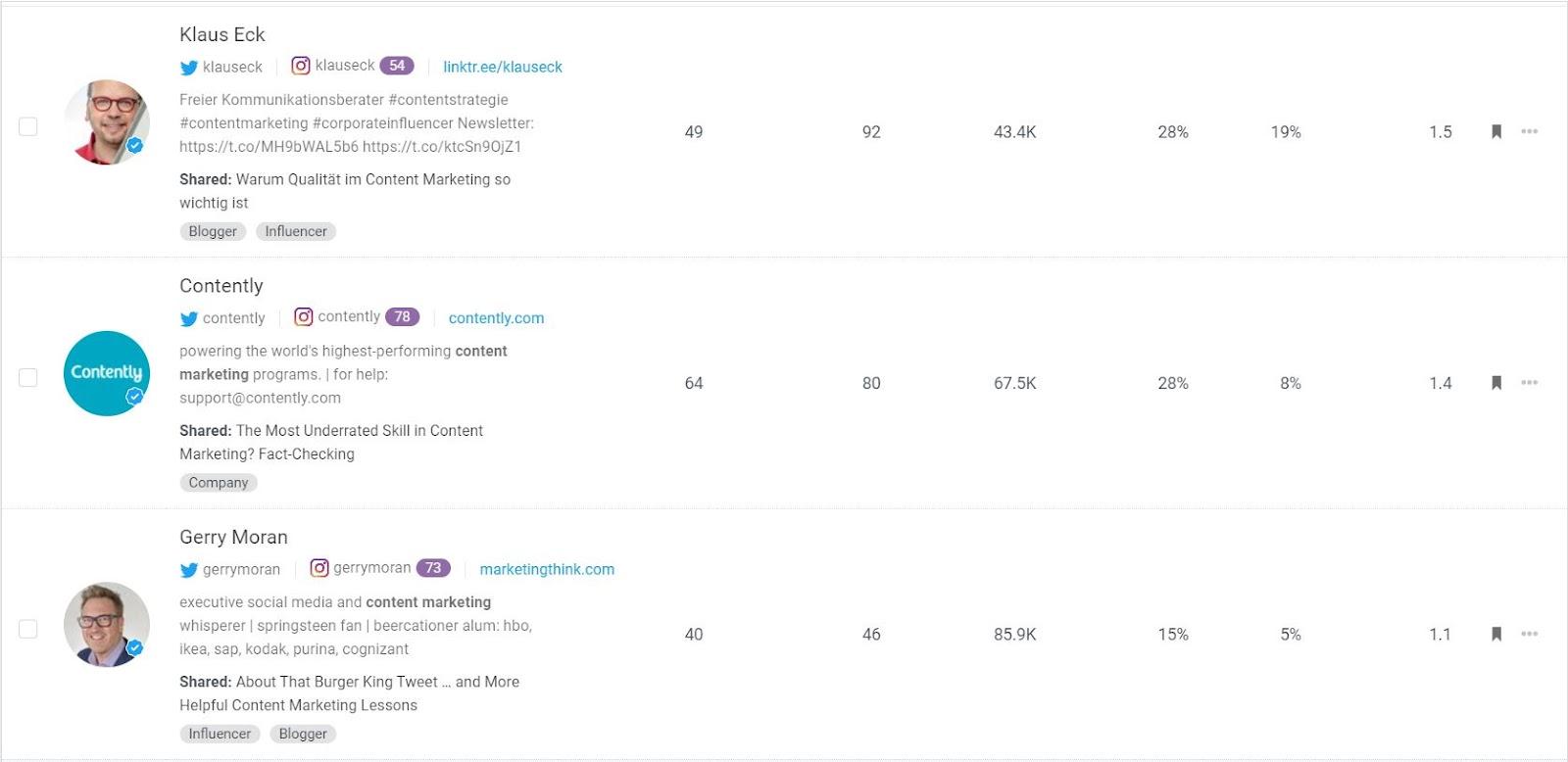The image size is (1568, 762).
Task: Visit the linktr.ee/klauseck link
Action: coord(503,67)
